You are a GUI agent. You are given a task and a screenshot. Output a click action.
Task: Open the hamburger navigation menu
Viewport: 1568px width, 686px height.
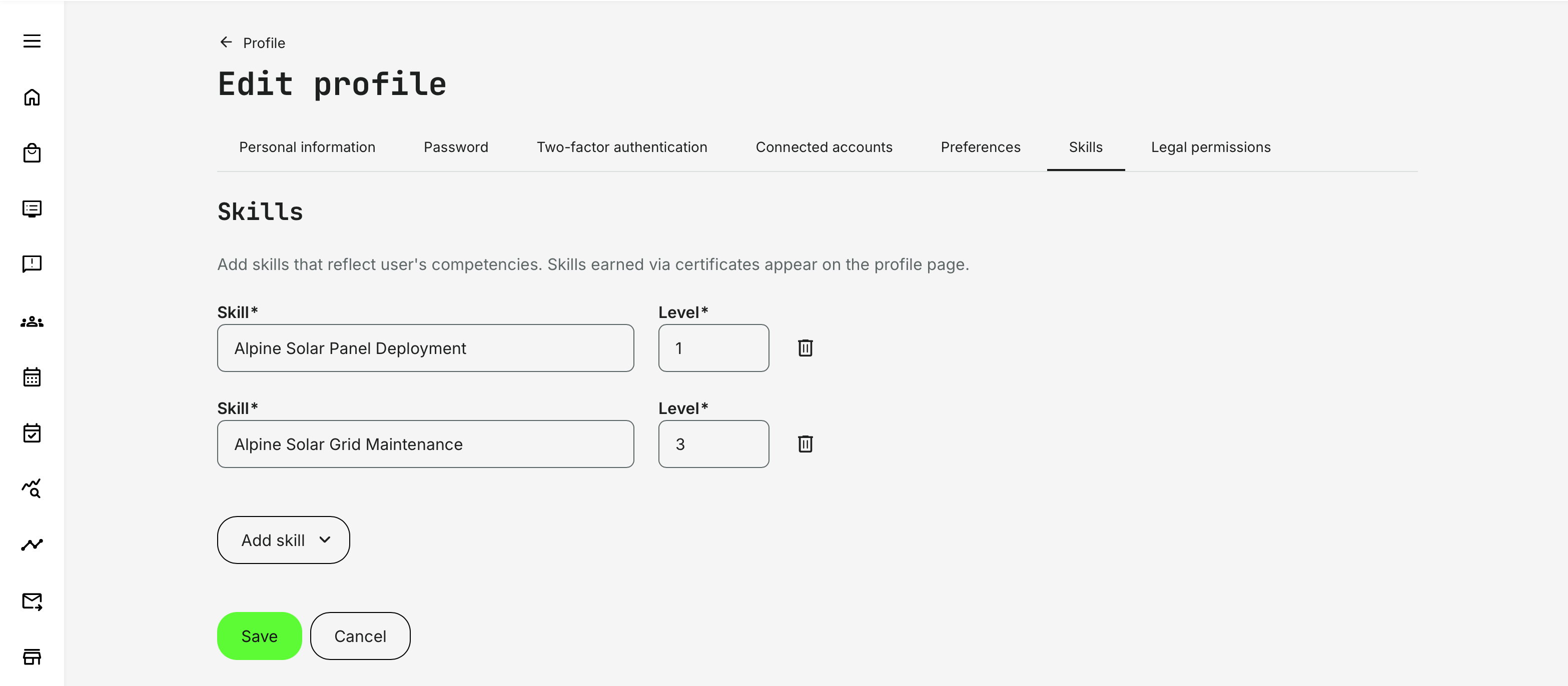(31, 40)
